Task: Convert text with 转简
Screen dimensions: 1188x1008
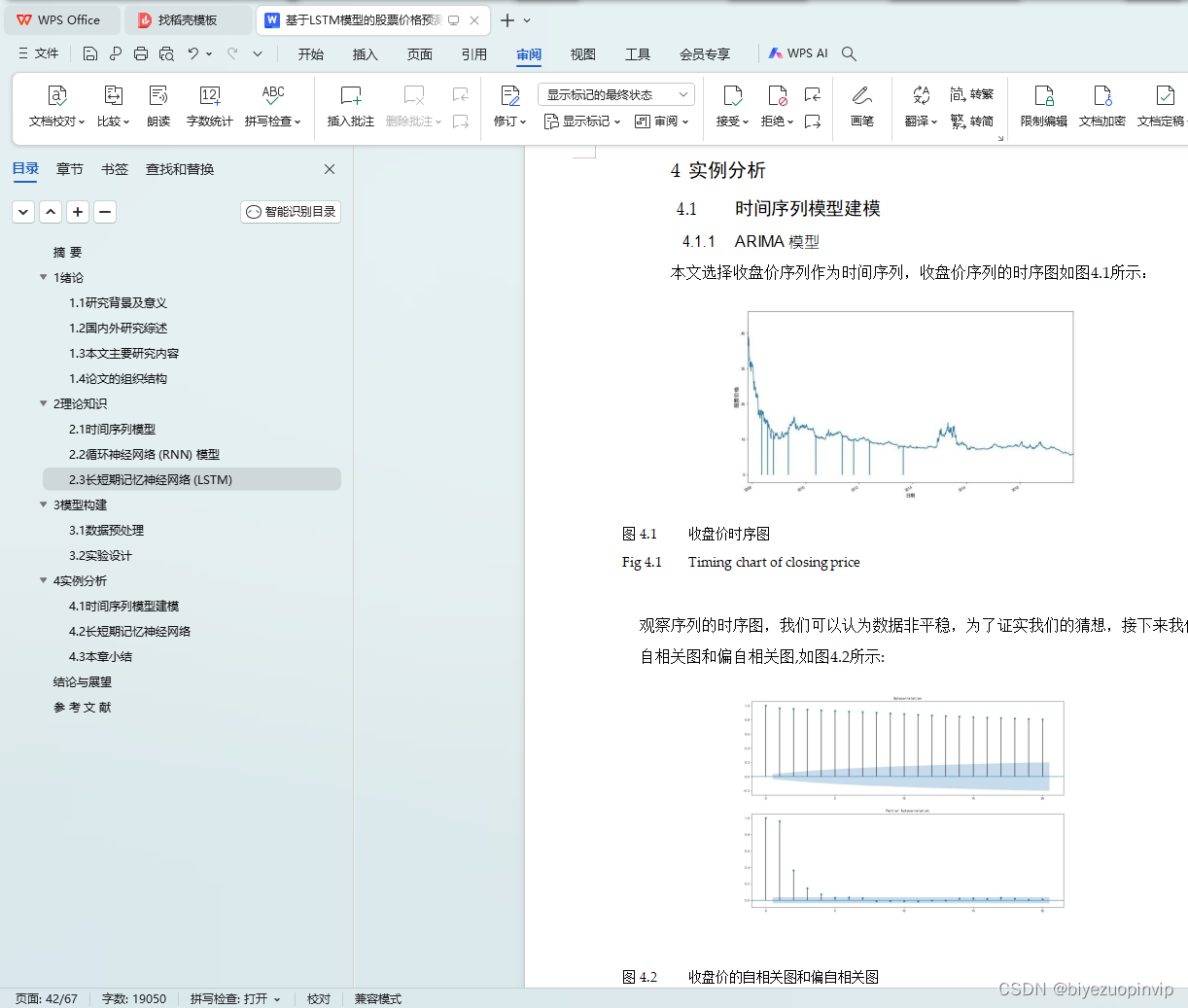Action: (972, 122)
